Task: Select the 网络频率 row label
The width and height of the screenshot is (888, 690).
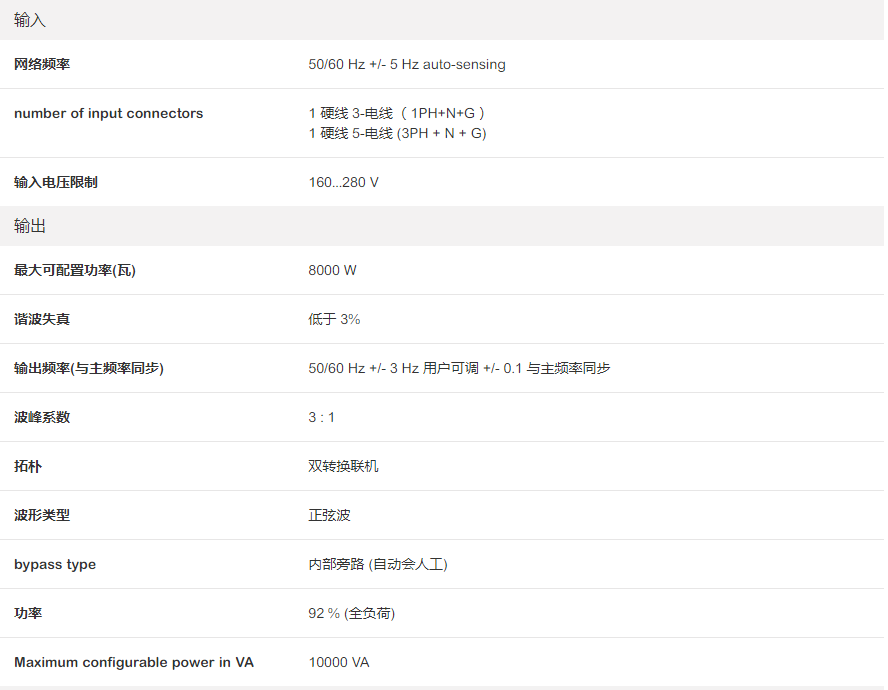Action: coord(42,65)
